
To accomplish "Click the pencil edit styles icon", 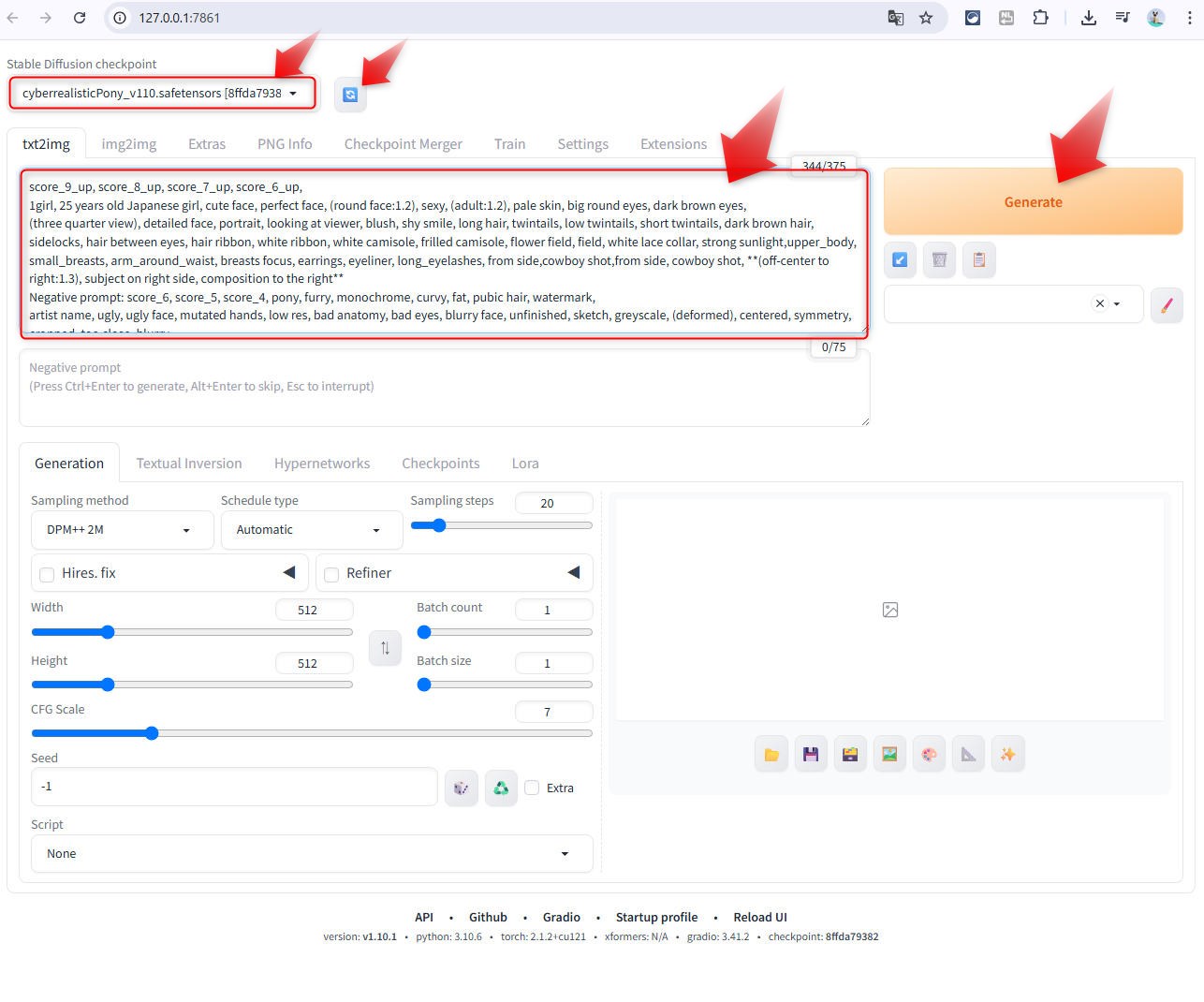I will [x=1166, y=304].
